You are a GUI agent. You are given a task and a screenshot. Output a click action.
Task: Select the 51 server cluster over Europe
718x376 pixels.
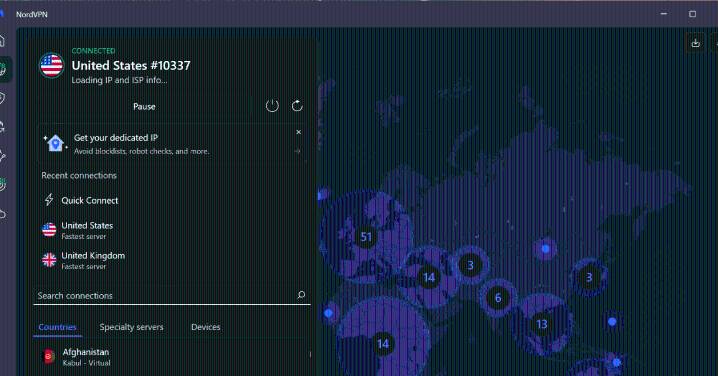pos(366,237)
